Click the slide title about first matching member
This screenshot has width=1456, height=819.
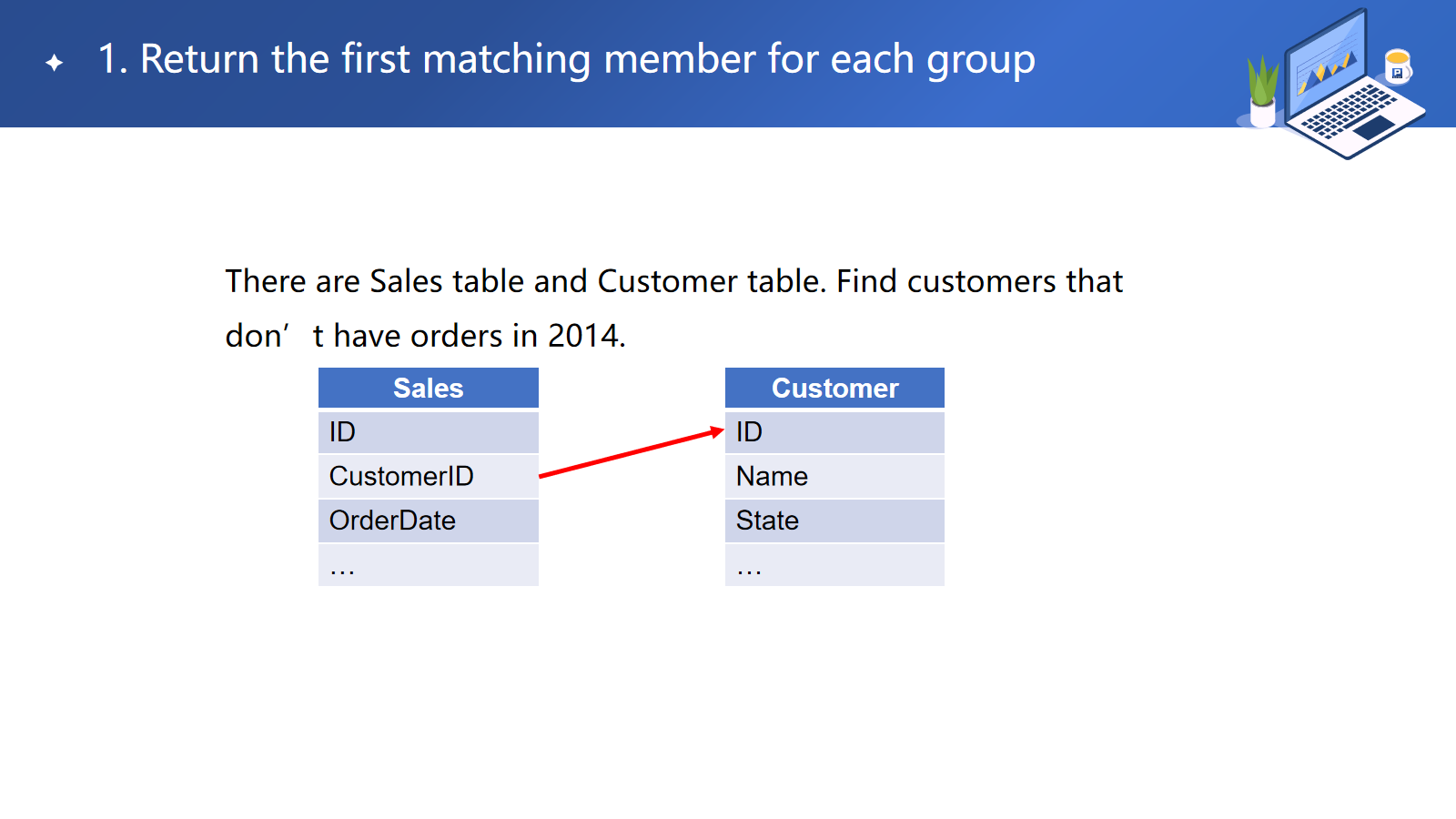566,59
